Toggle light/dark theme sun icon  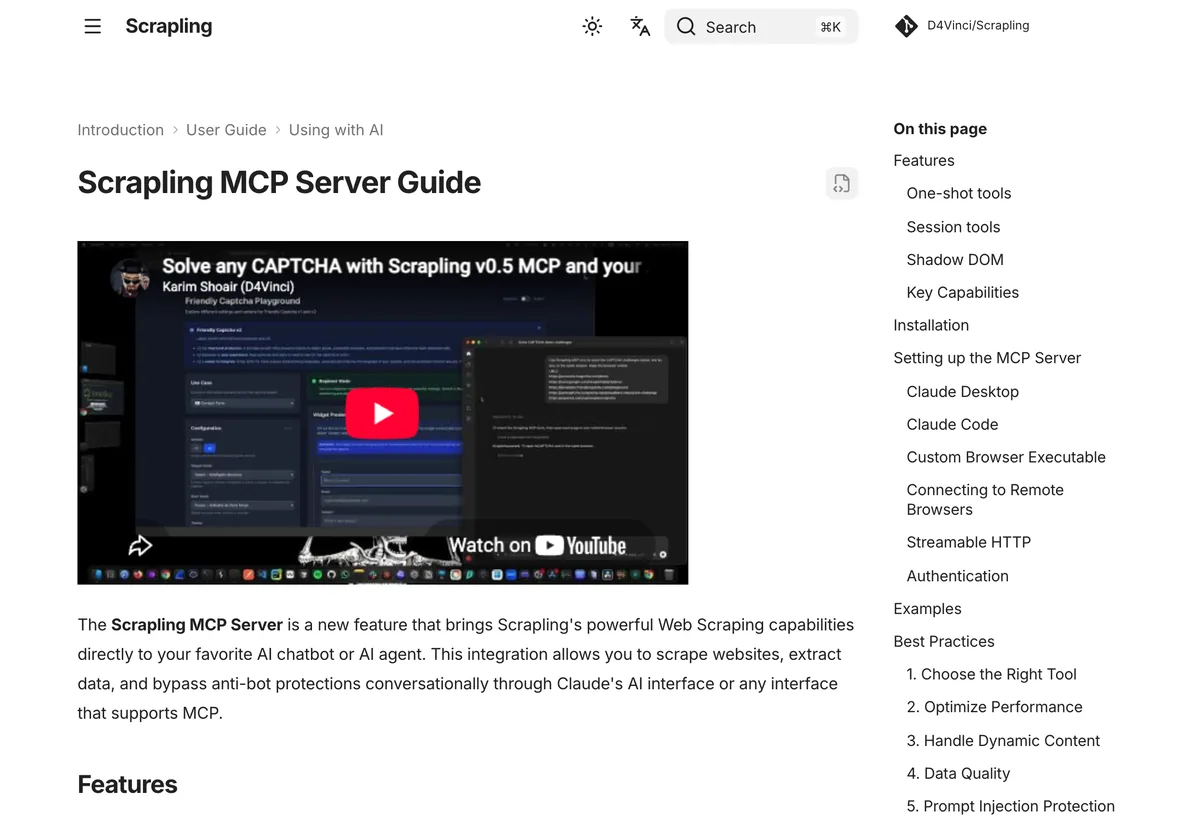point(592,27)
